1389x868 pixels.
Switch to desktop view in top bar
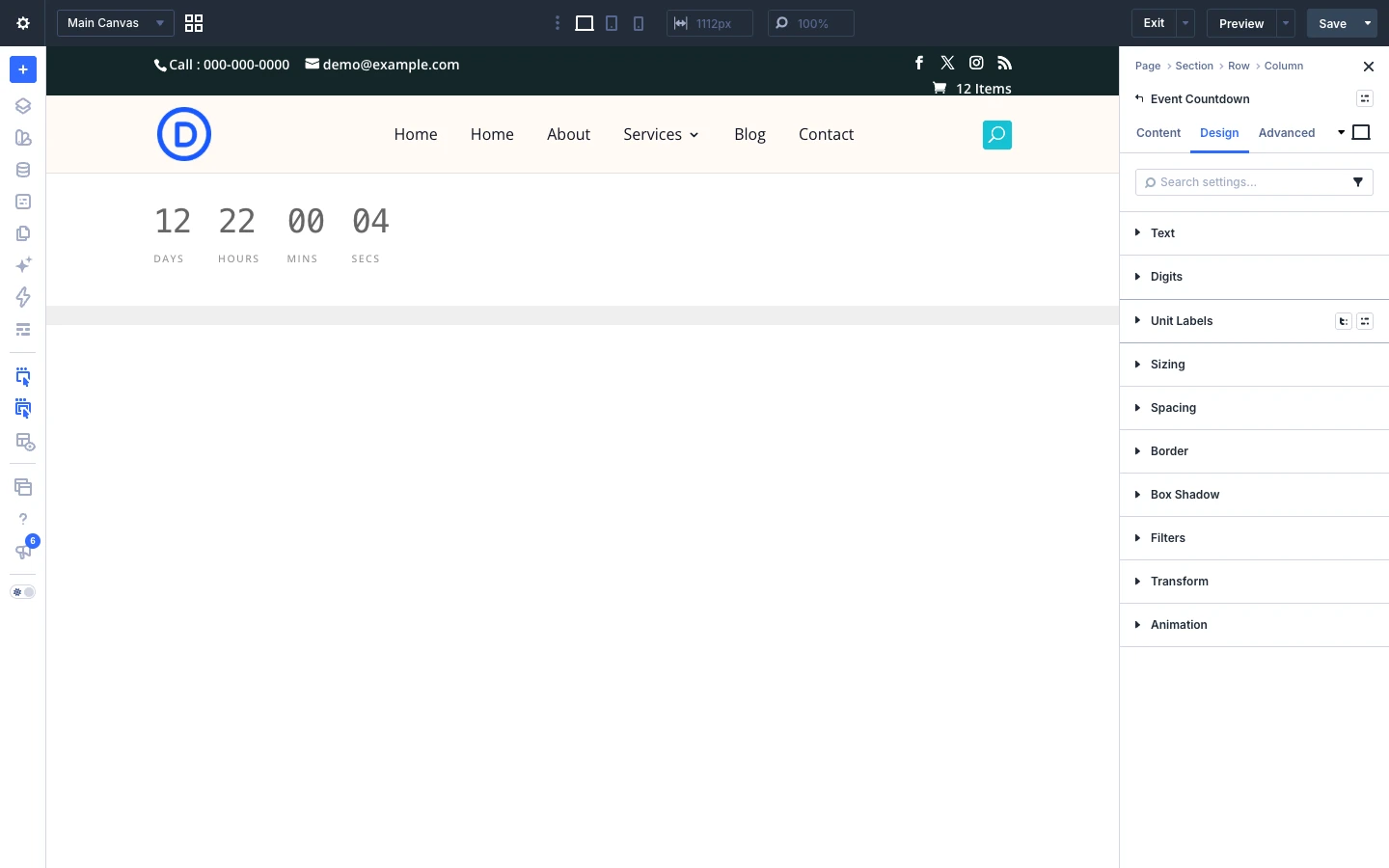(x=585, y=23)
